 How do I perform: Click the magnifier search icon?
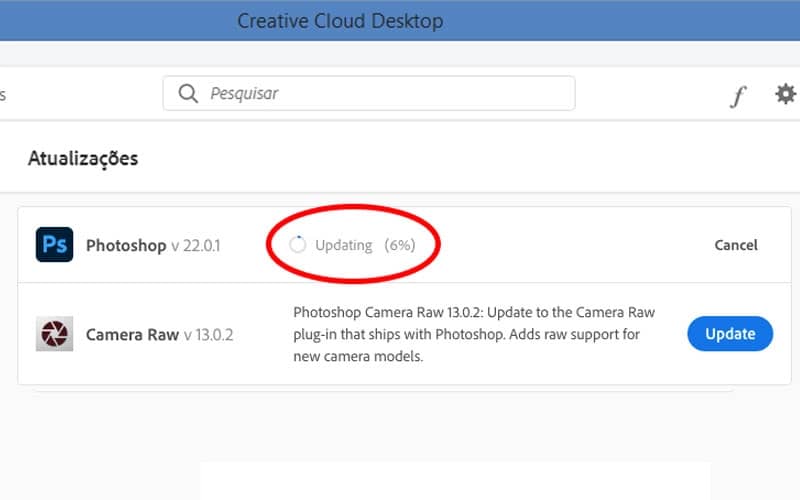188,93
